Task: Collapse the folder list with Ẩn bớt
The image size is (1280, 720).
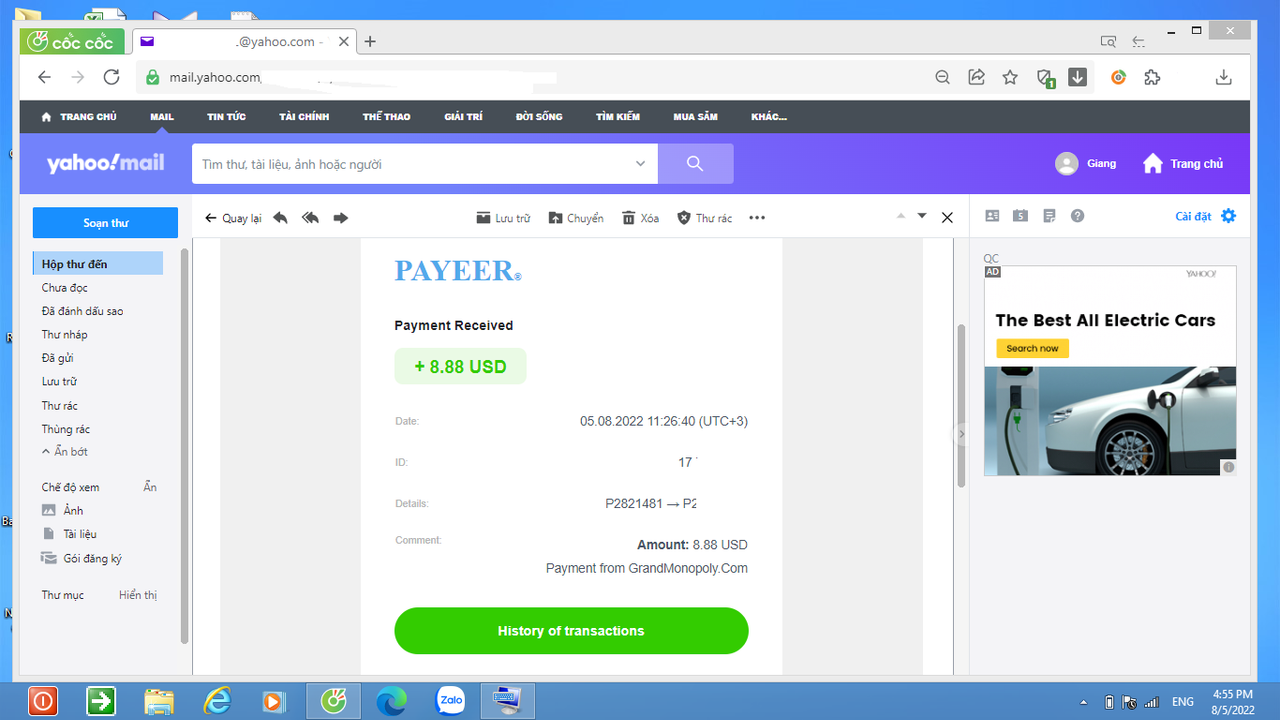Action: pos(65,452)
